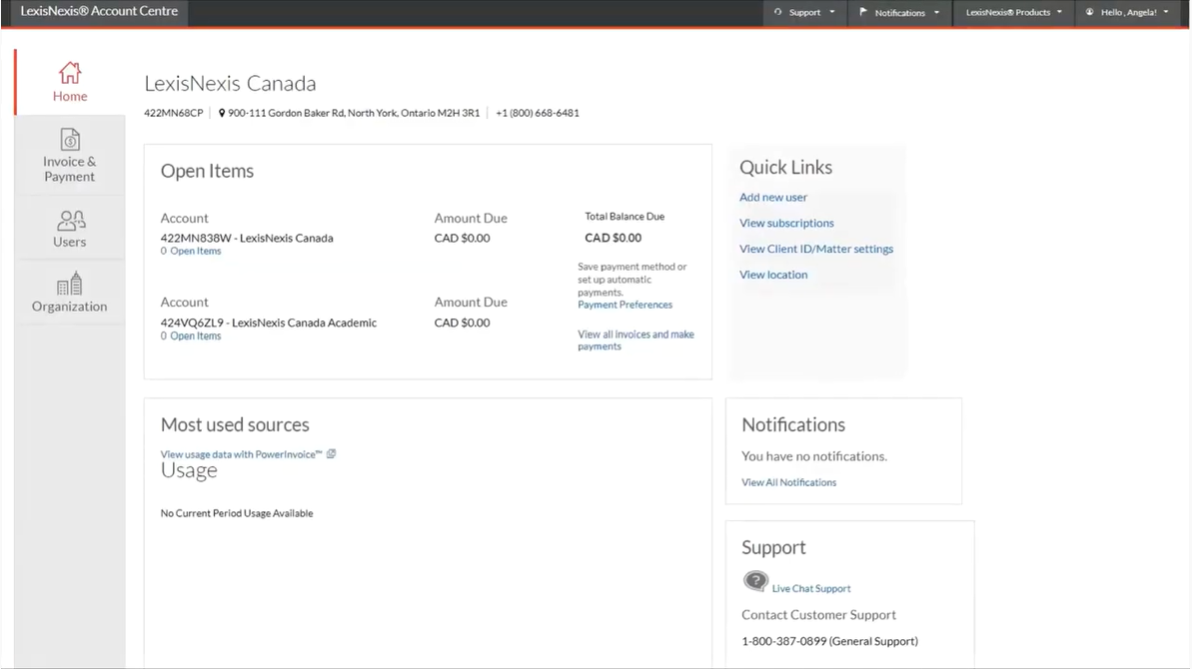The image size is (1192, 669).
Task: Open the Notifications dropdown arrow
Action: point(937,13)
